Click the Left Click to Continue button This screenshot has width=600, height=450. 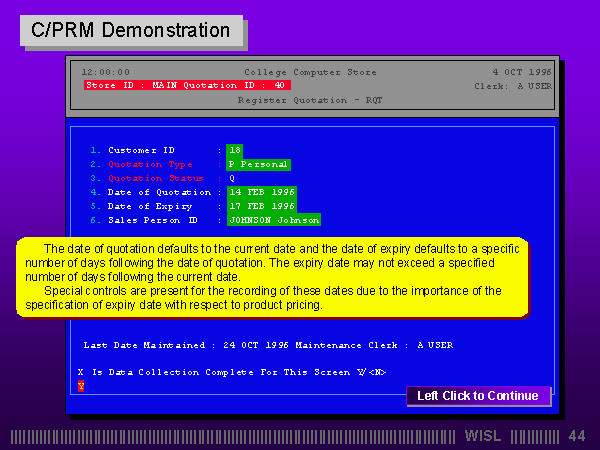[x=478, y=396]
